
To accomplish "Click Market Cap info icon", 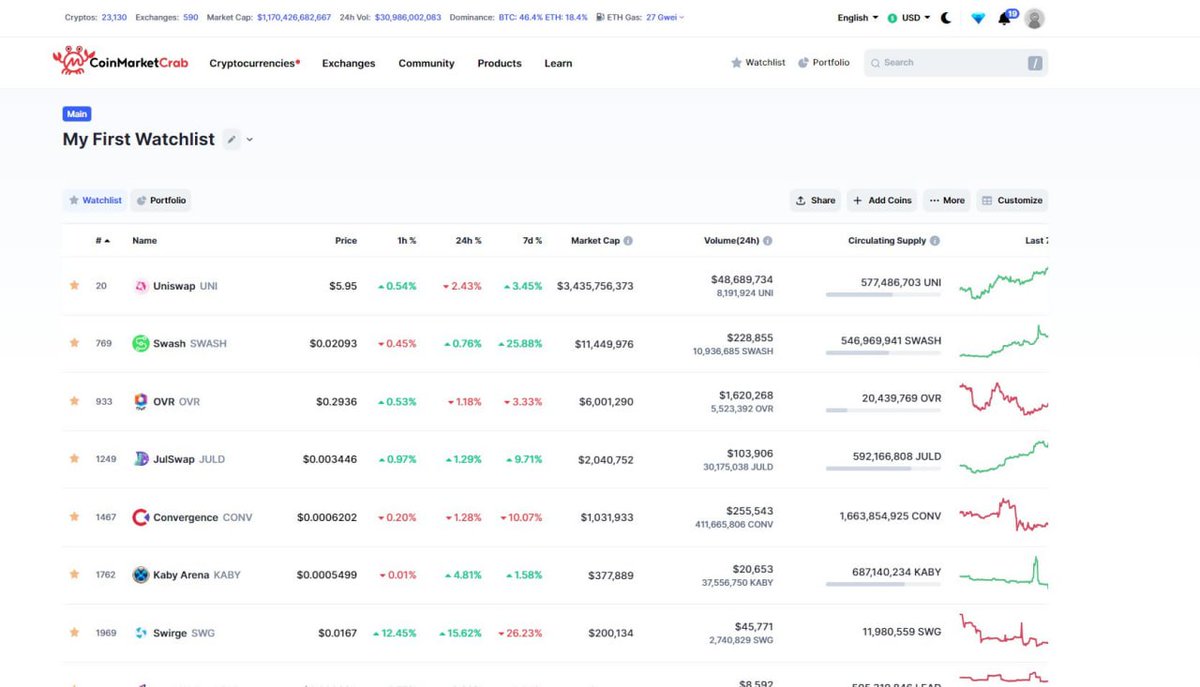I will pyautogui.click(x=628, y=241).
